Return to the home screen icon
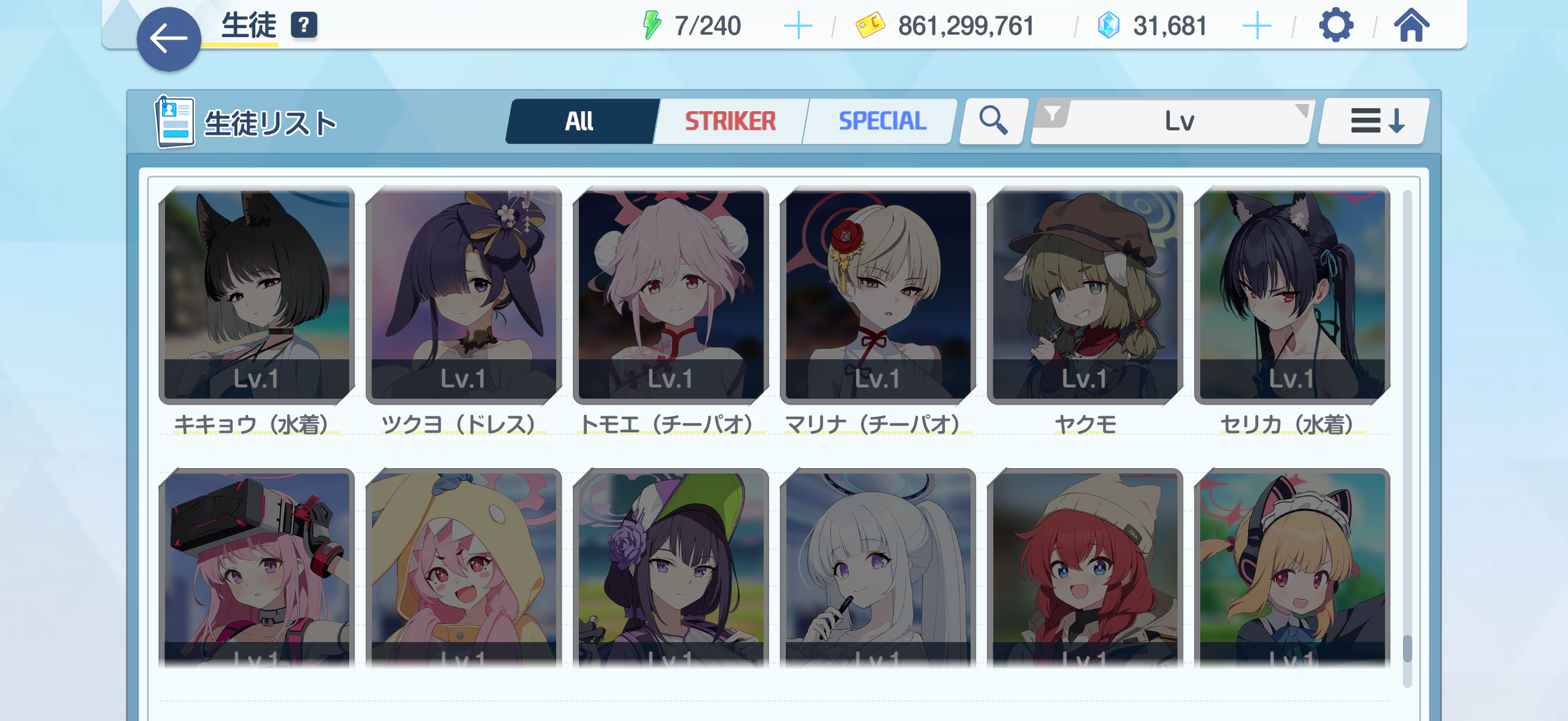 [1411, 26]
